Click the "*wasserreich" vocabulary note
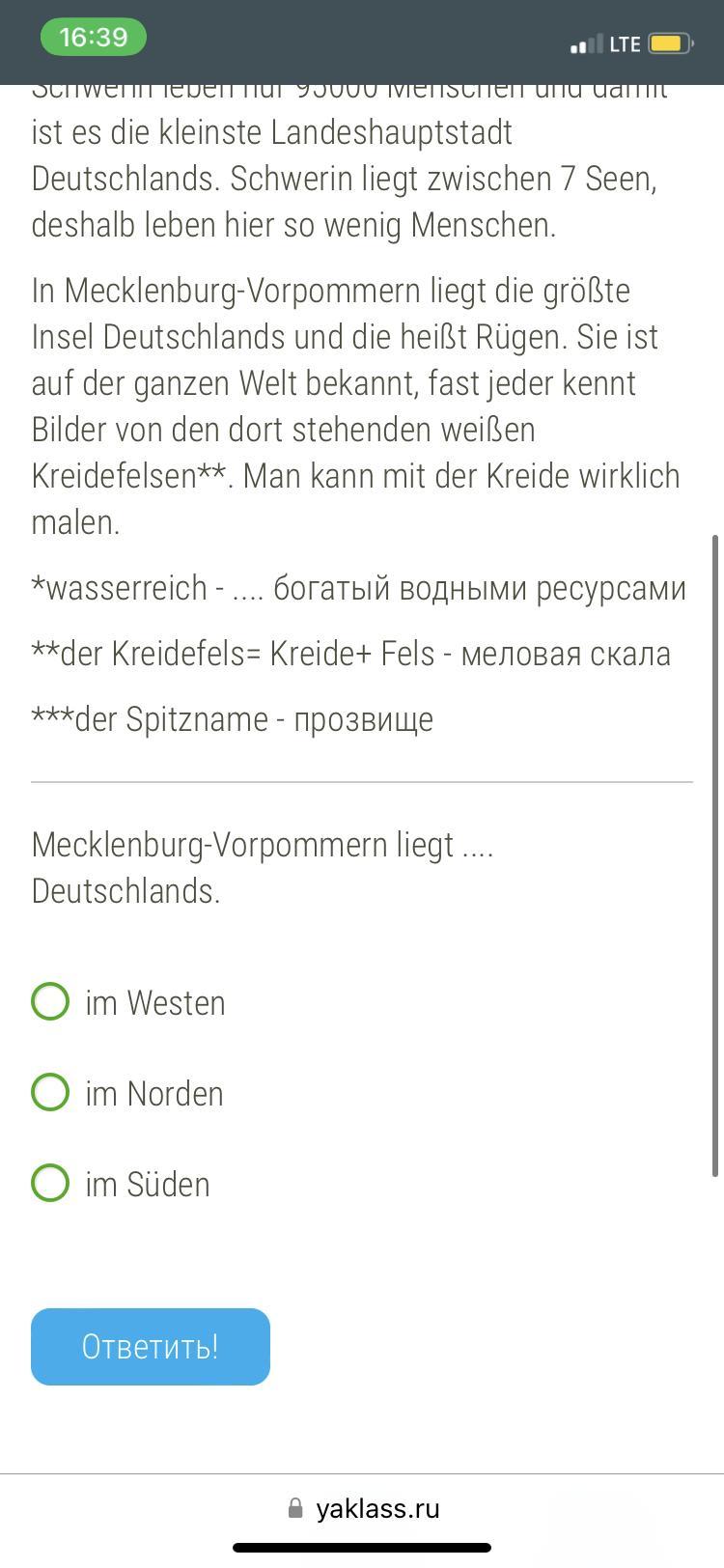Viewport: 724px width, 1568px height. (358, 588)
